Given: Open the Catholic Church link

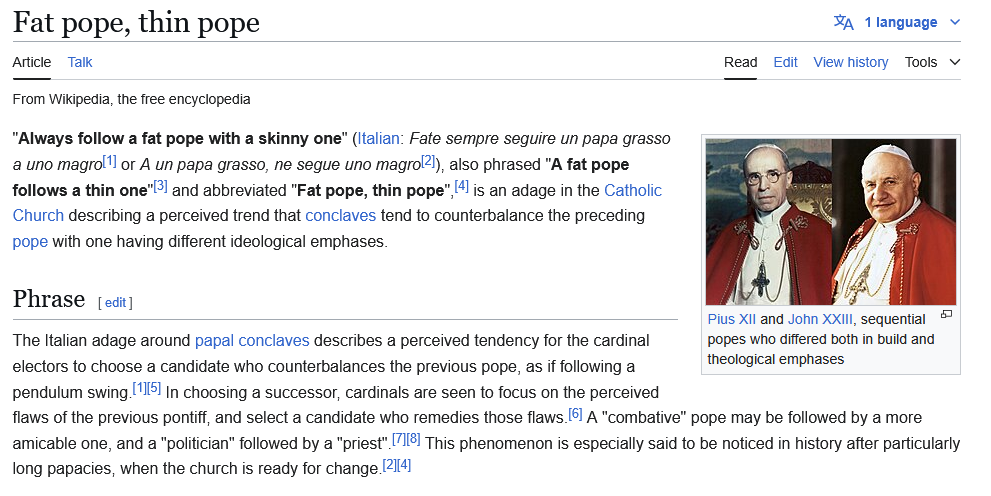Looking at the screenshot, I should 632,190.
